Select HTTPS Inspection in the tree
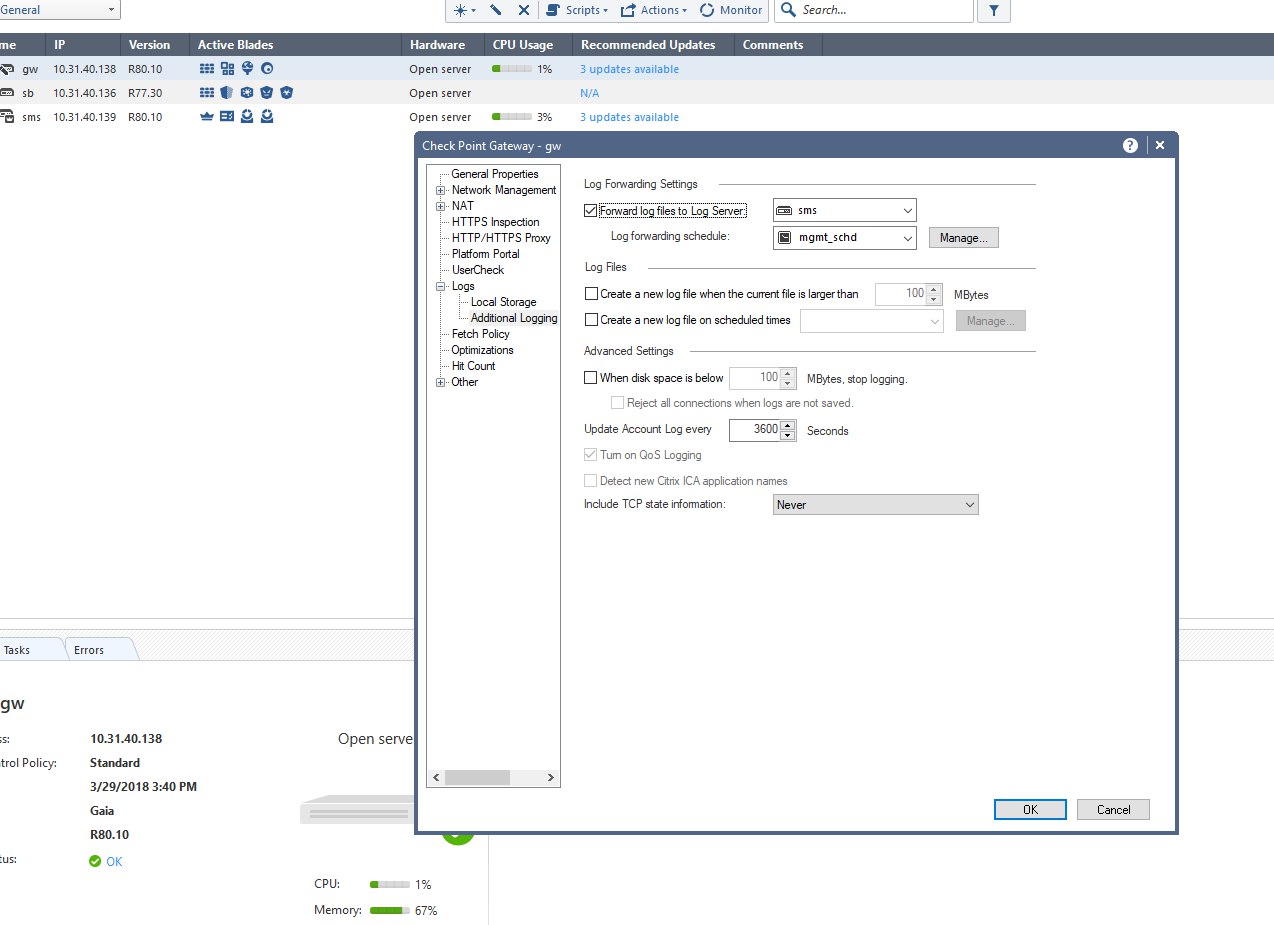The height and width of the screenshot is (925, 1274). (x=495, y=222)
